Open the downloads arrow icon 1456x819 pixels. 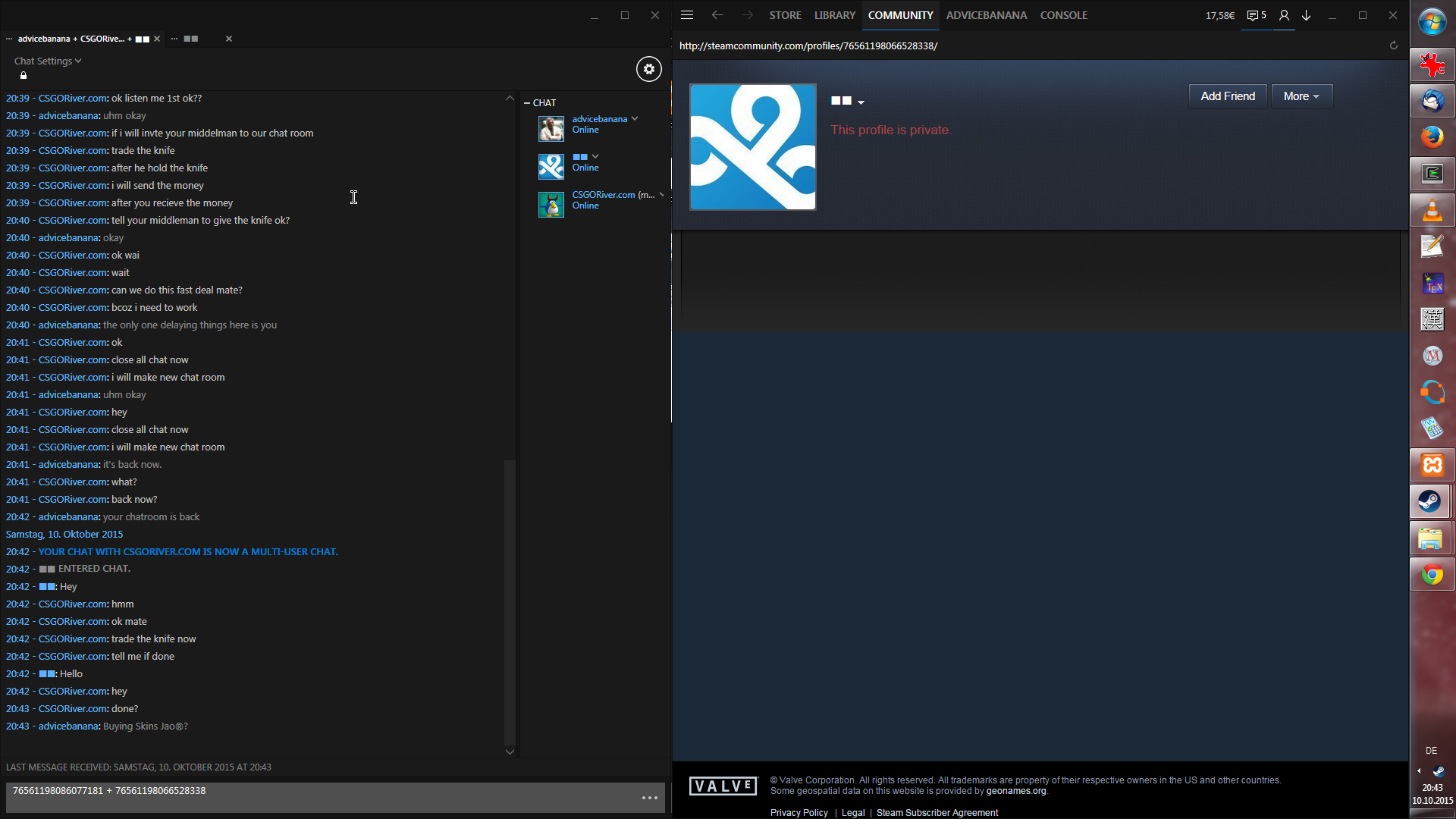point(1307,15)
